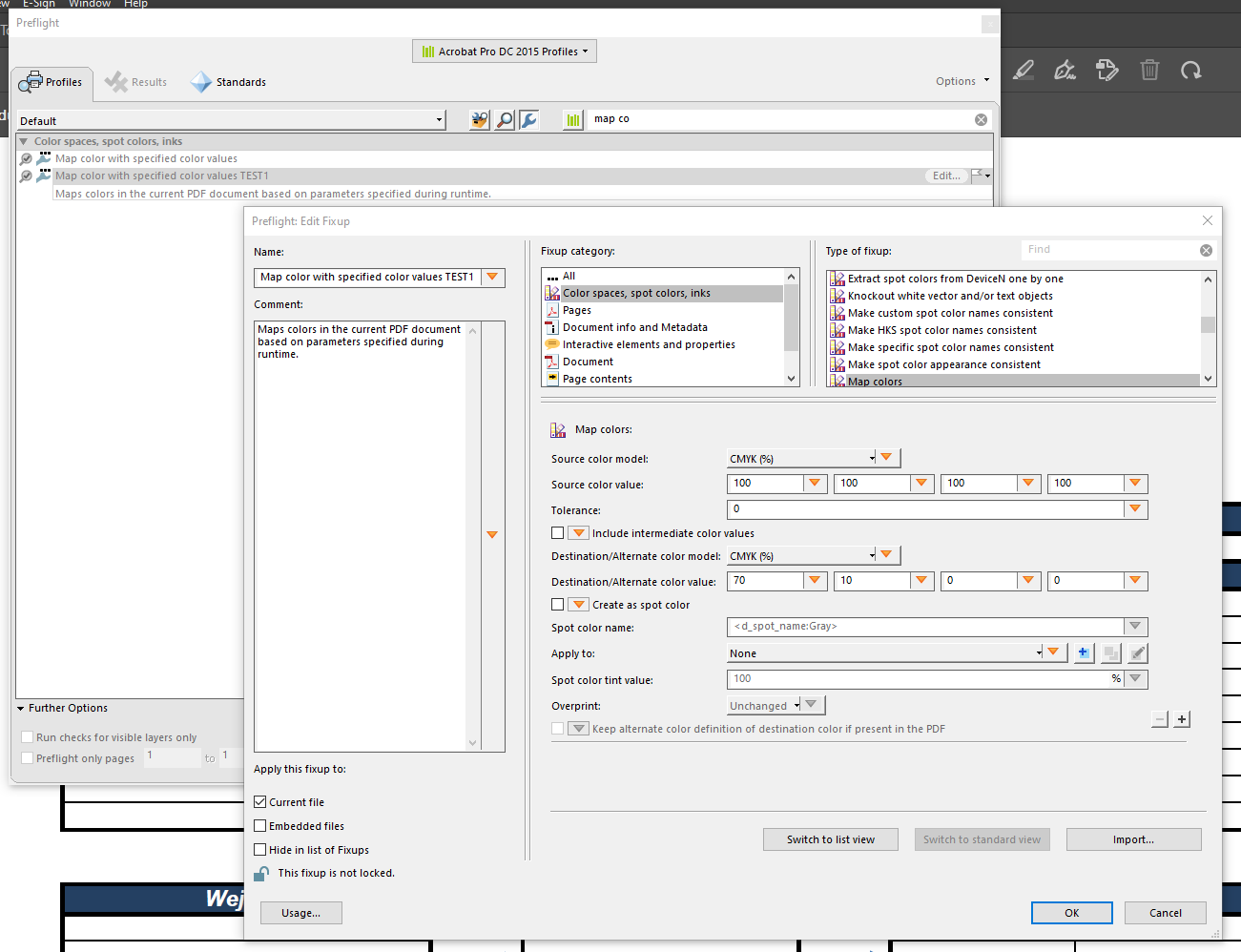Image resolution: width=1241 pixels, height=952 pixels.
Task: Click the Switch to list view button
Action: (x=830, y=839)
